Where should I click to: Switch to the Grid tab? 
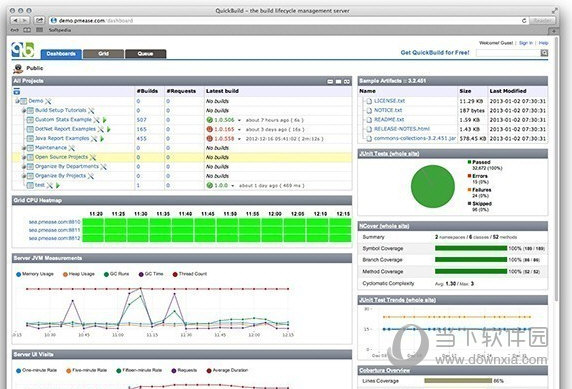pos(103,54)
